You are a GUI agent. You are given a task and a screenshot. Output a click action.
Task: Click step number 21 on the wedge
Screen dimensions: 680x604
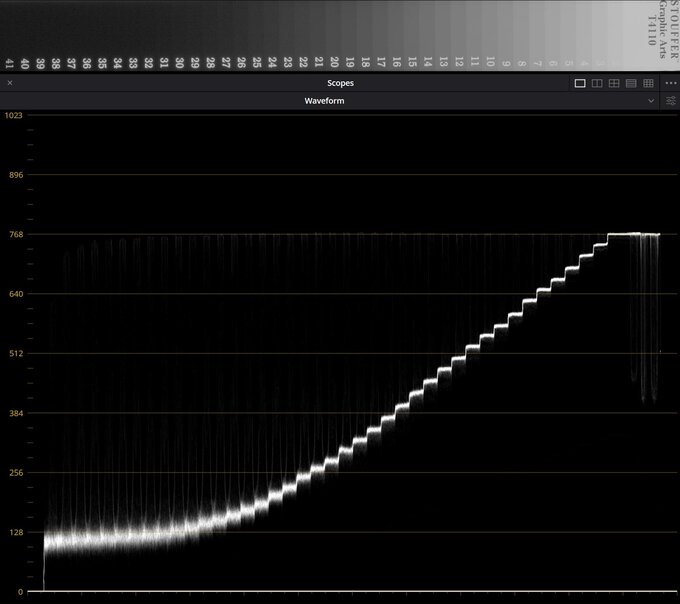319,62
